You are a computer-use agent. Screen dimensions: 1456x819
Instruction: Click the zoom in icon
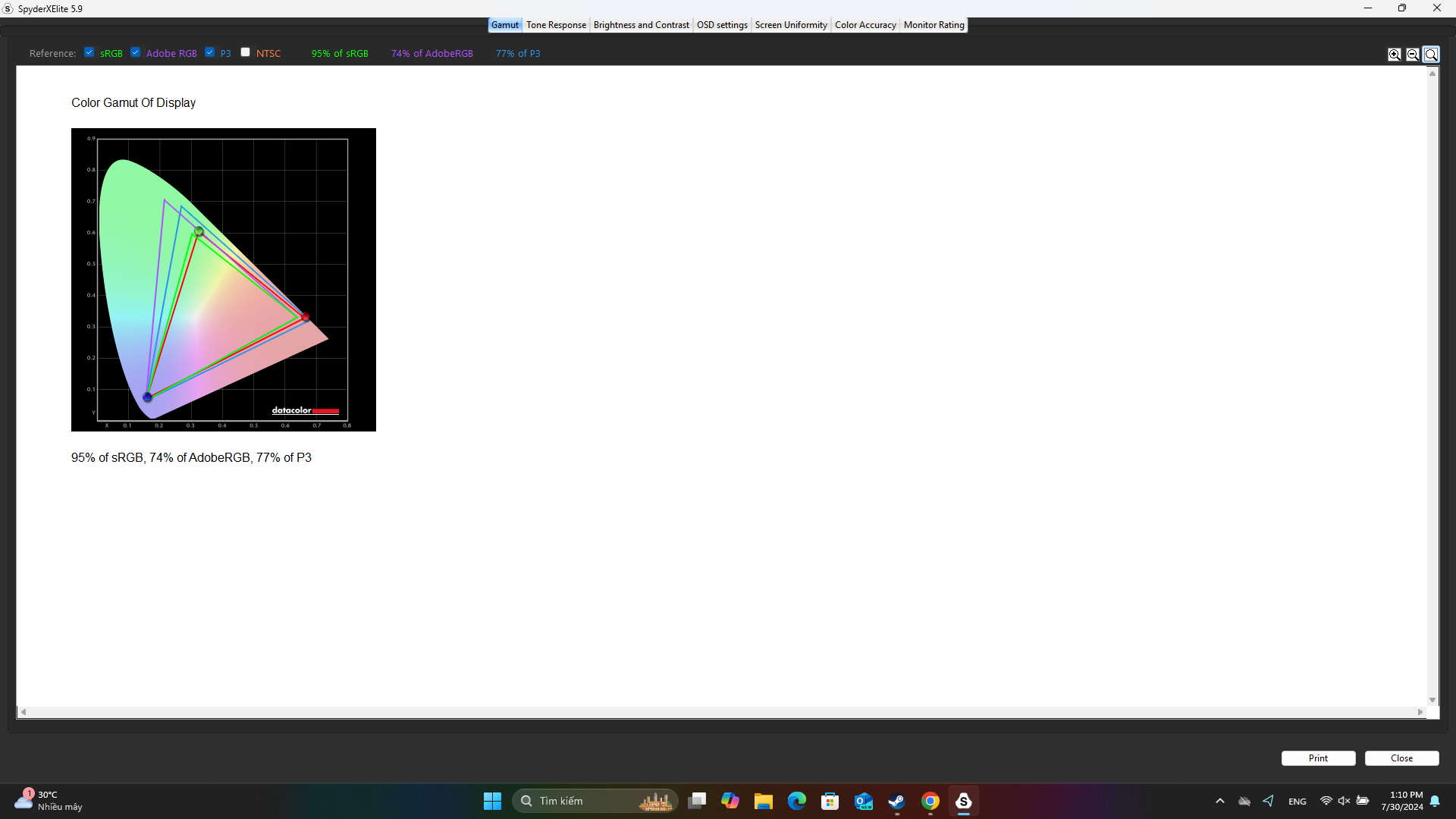coord(1394,54)
